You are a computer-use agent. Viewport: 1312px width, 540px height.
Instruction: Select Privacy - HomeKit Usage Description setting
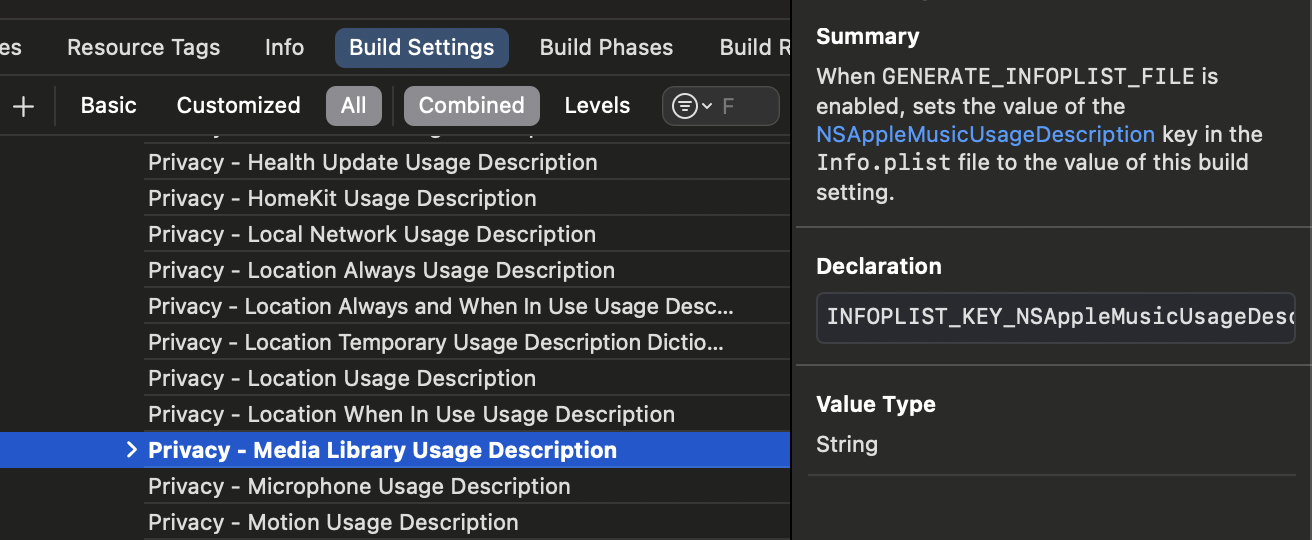click(x=342, y=198)
